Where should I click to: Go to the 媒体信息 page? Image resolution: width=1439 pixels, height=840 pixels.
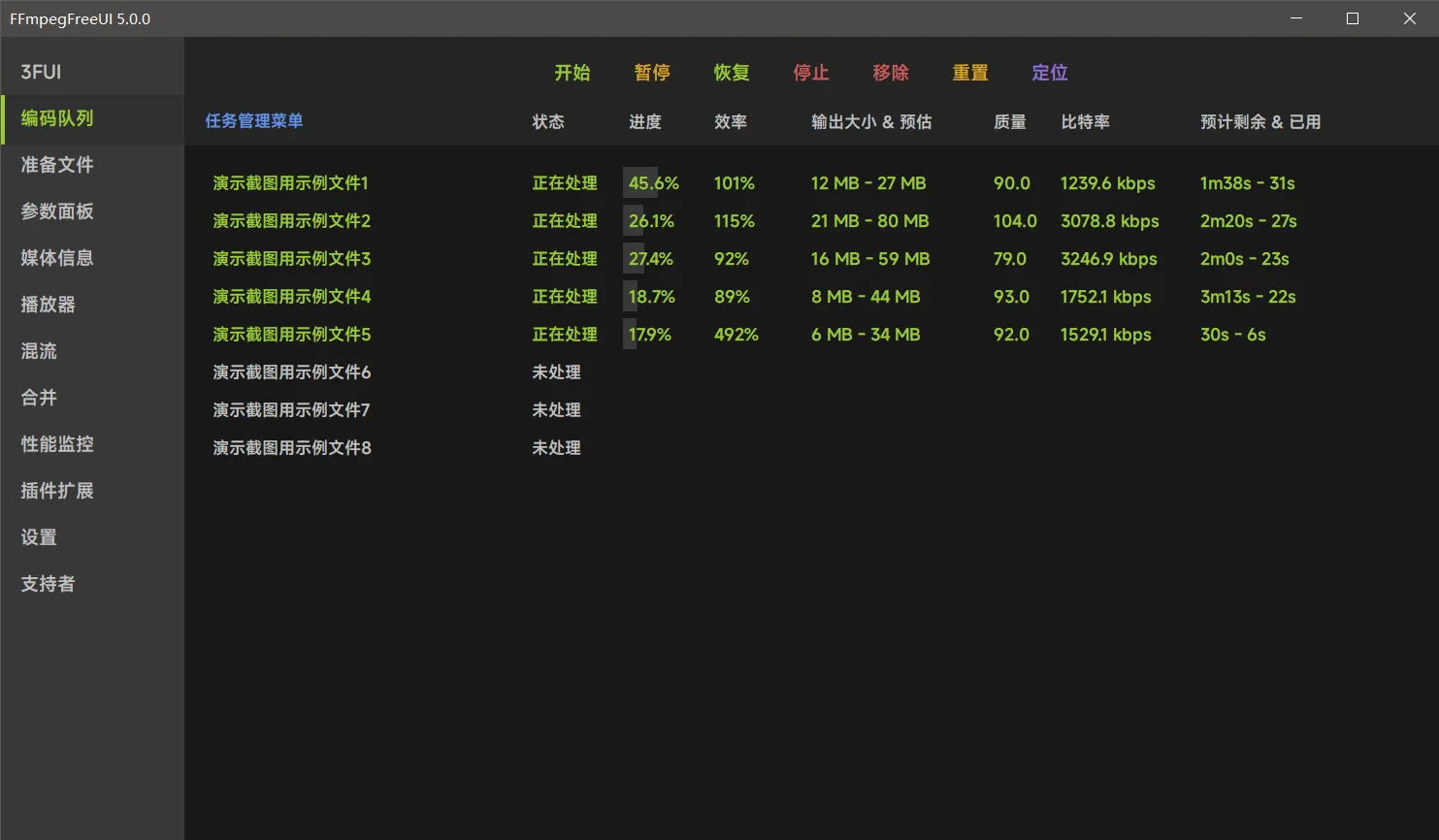[x=57, y=258]
